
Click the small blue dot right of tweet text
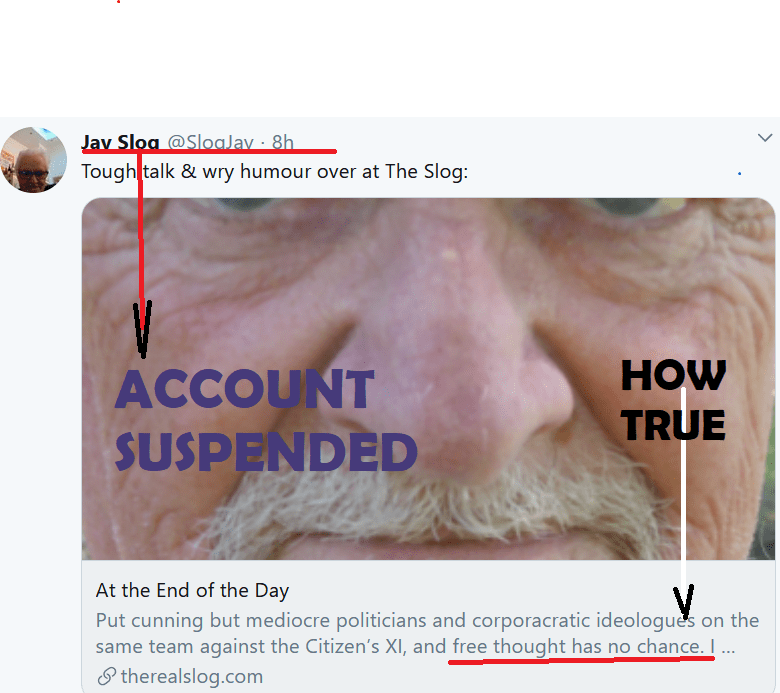[x=739, y=173]
